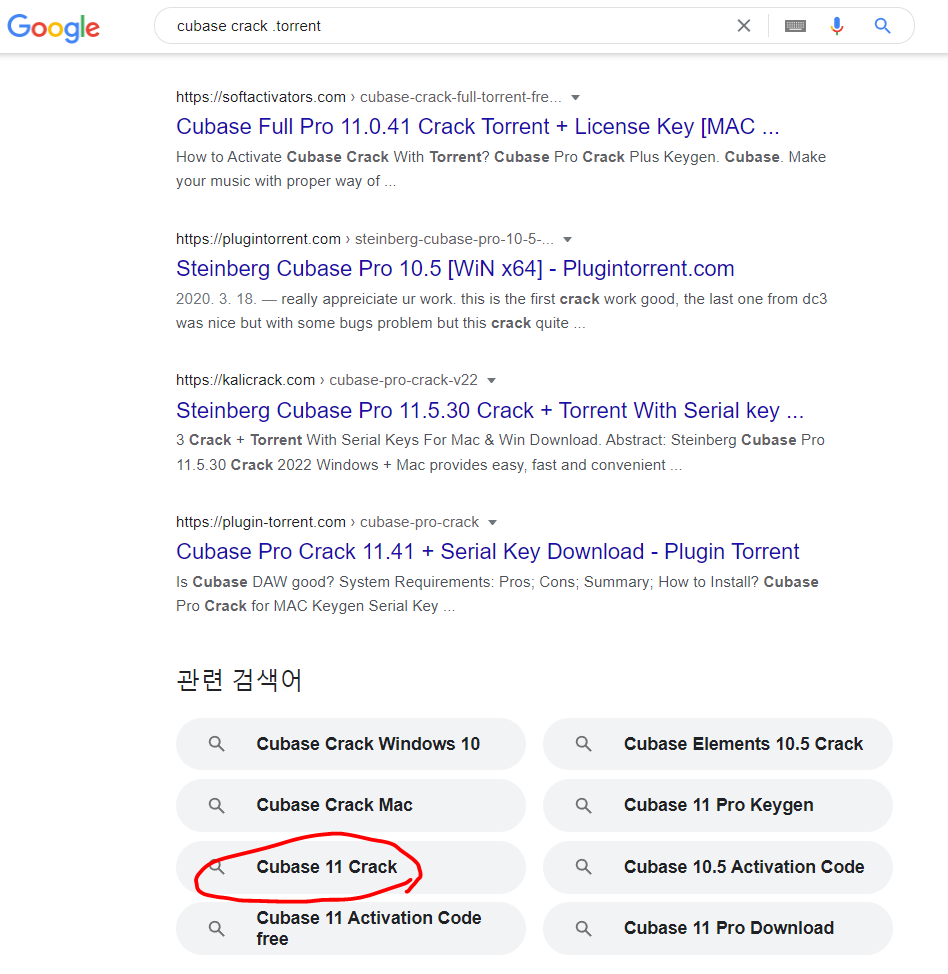Click snippet text starting 'How to Activate Cubase Crack'

tap(501, 169)
